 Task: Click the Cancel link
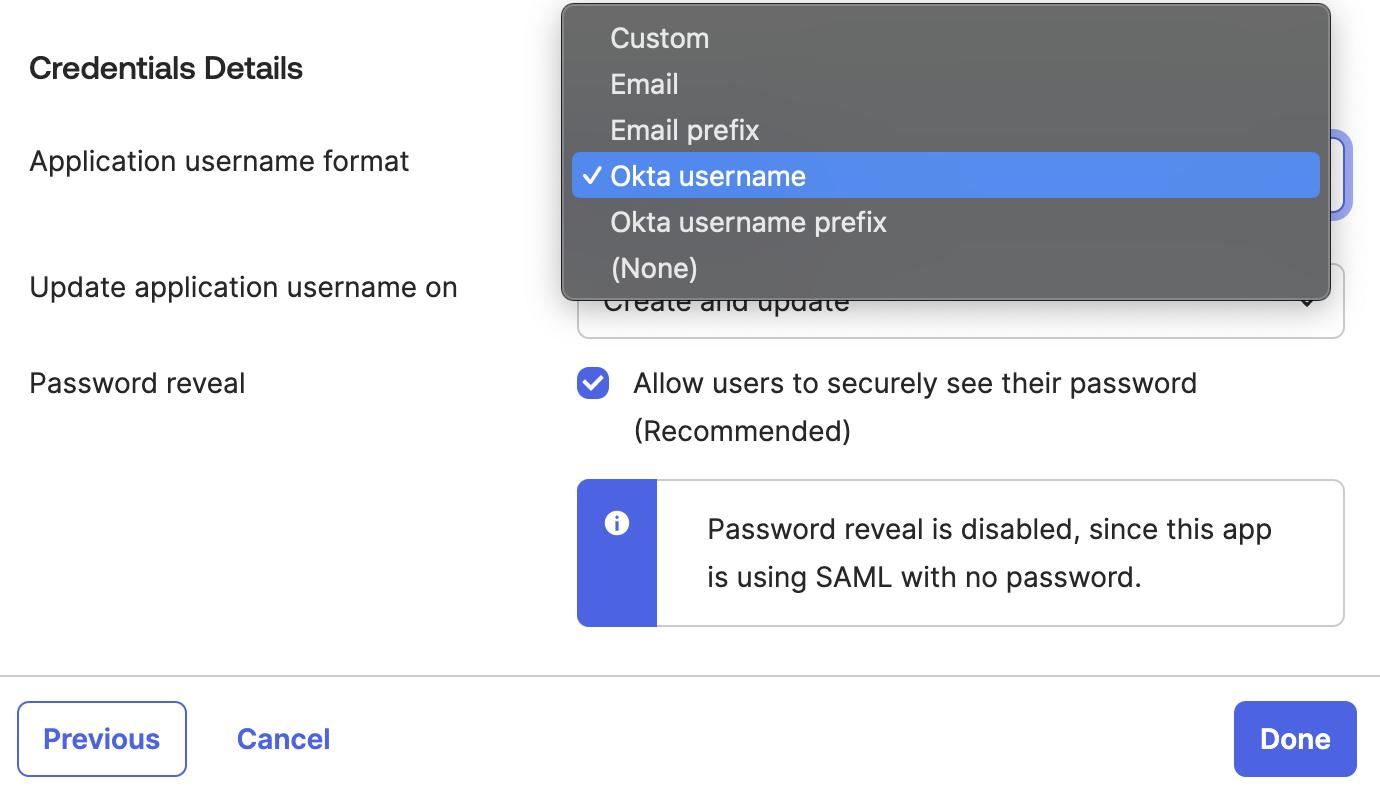[283, 739]
